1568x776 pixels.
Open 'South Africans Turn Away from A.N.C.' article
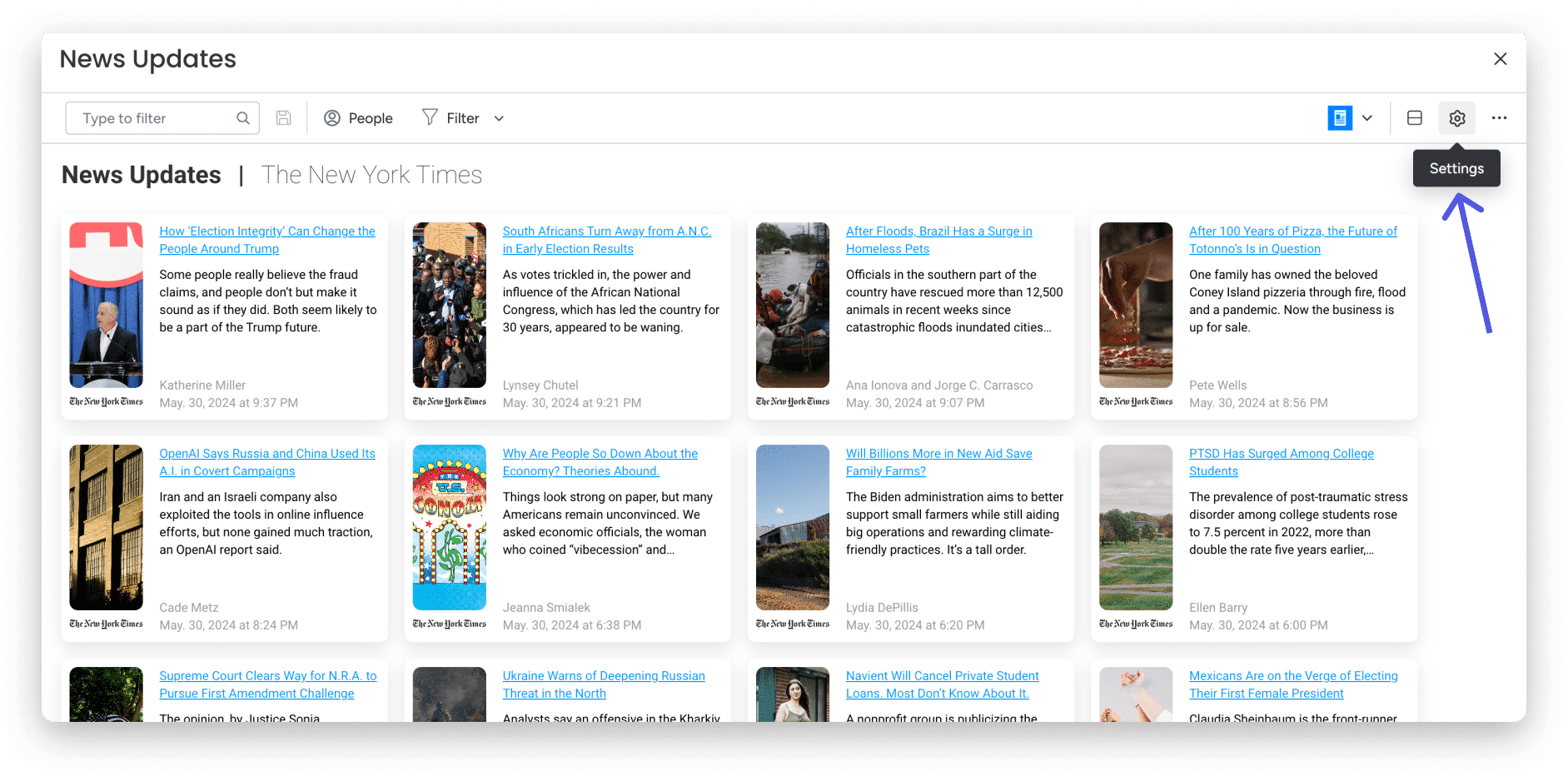point(607,240)
